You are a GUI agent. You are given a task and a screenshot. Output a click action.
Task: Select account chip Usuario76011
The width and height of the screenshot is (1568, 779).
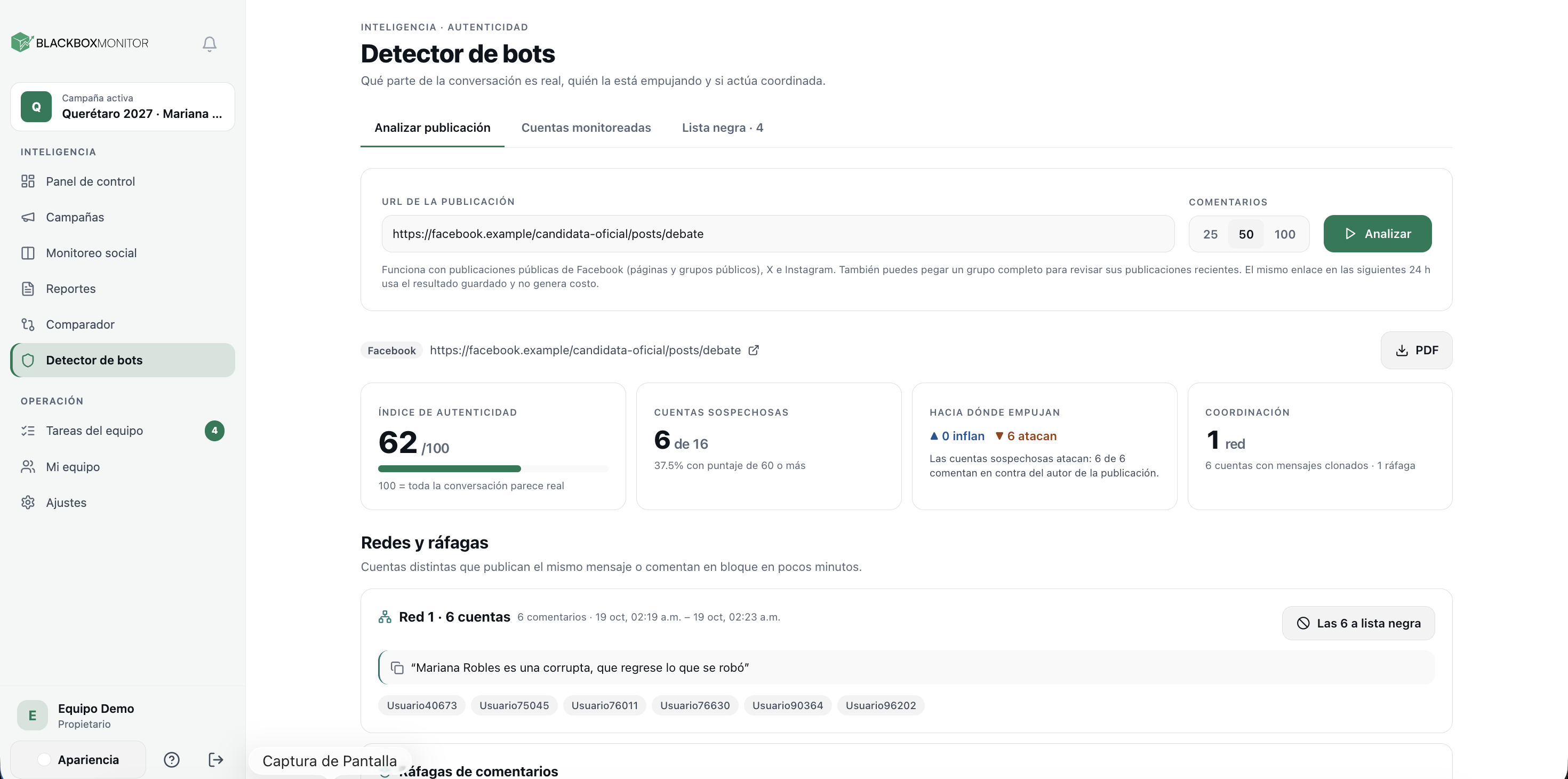604,705
